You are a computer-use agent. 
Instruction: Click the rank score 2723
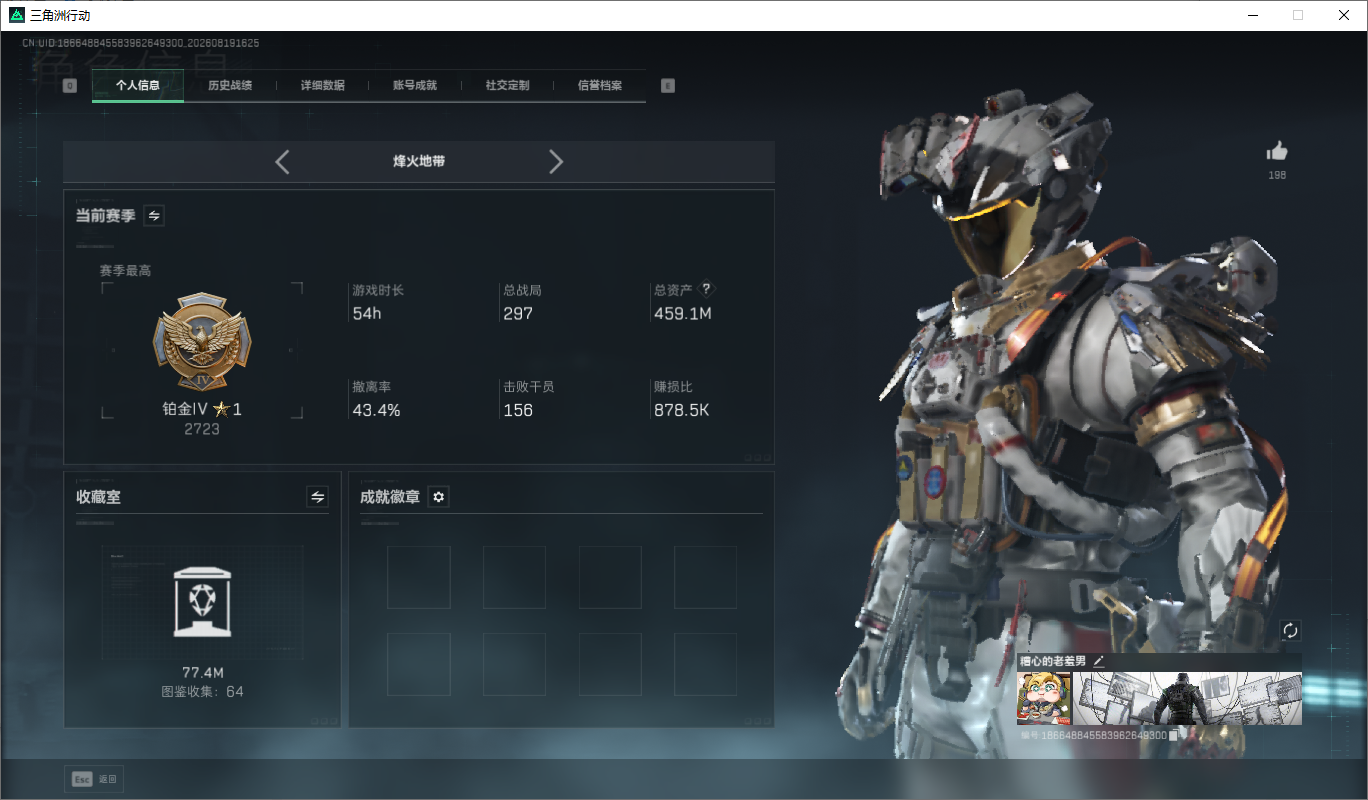click(202, 429)
